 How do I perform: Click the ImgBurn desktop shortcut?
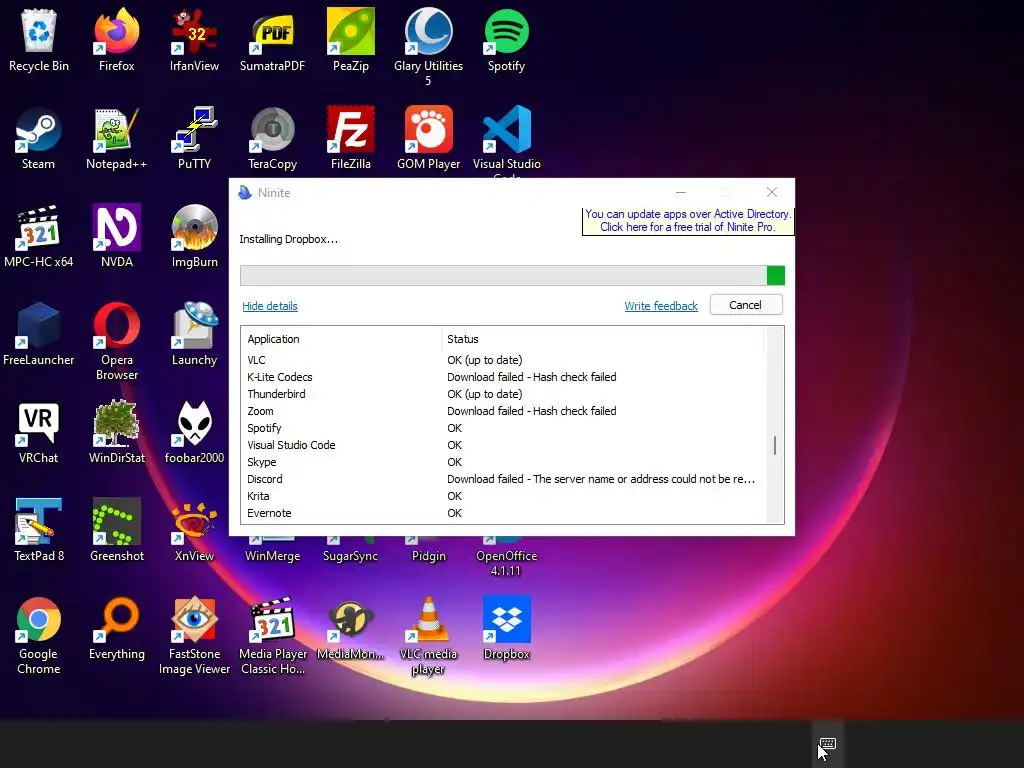point(194,227)
